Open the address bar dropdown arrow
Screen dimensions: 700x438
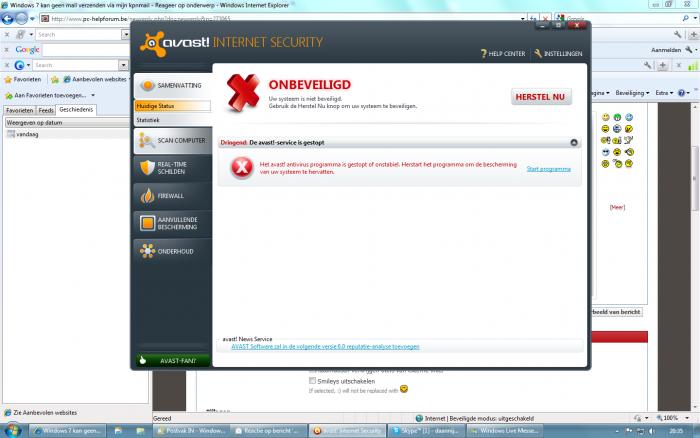click(522, 18)
